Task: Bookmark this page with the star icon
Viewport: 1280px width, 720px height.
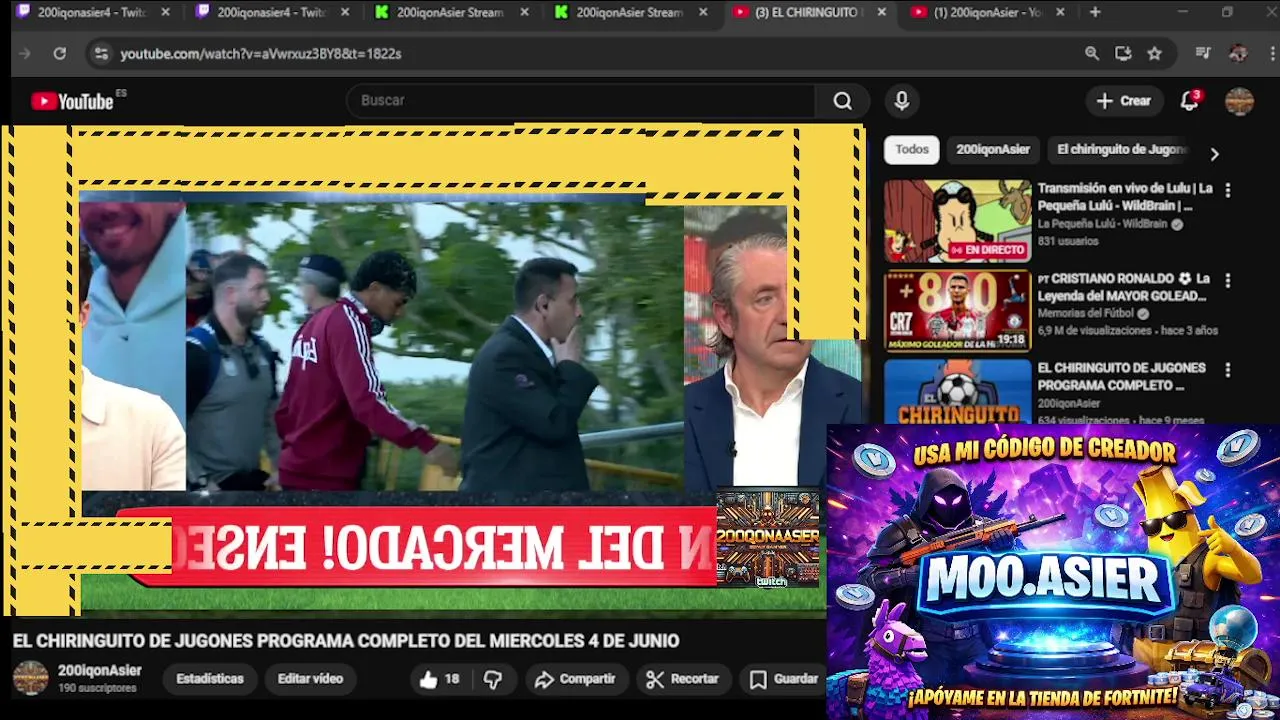Action: pos(1154,54)
